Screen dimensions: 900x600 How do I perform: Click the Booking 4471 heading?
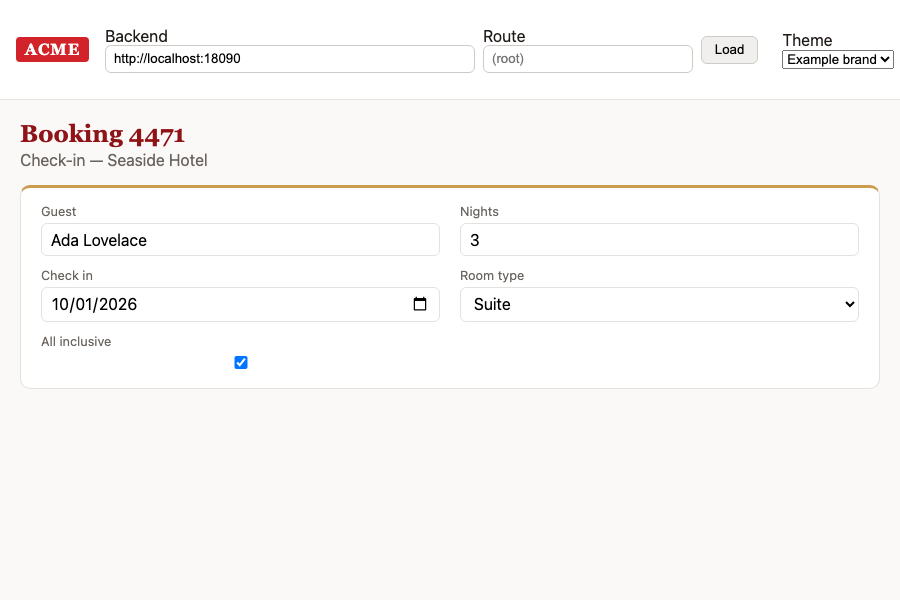[103, 134]
